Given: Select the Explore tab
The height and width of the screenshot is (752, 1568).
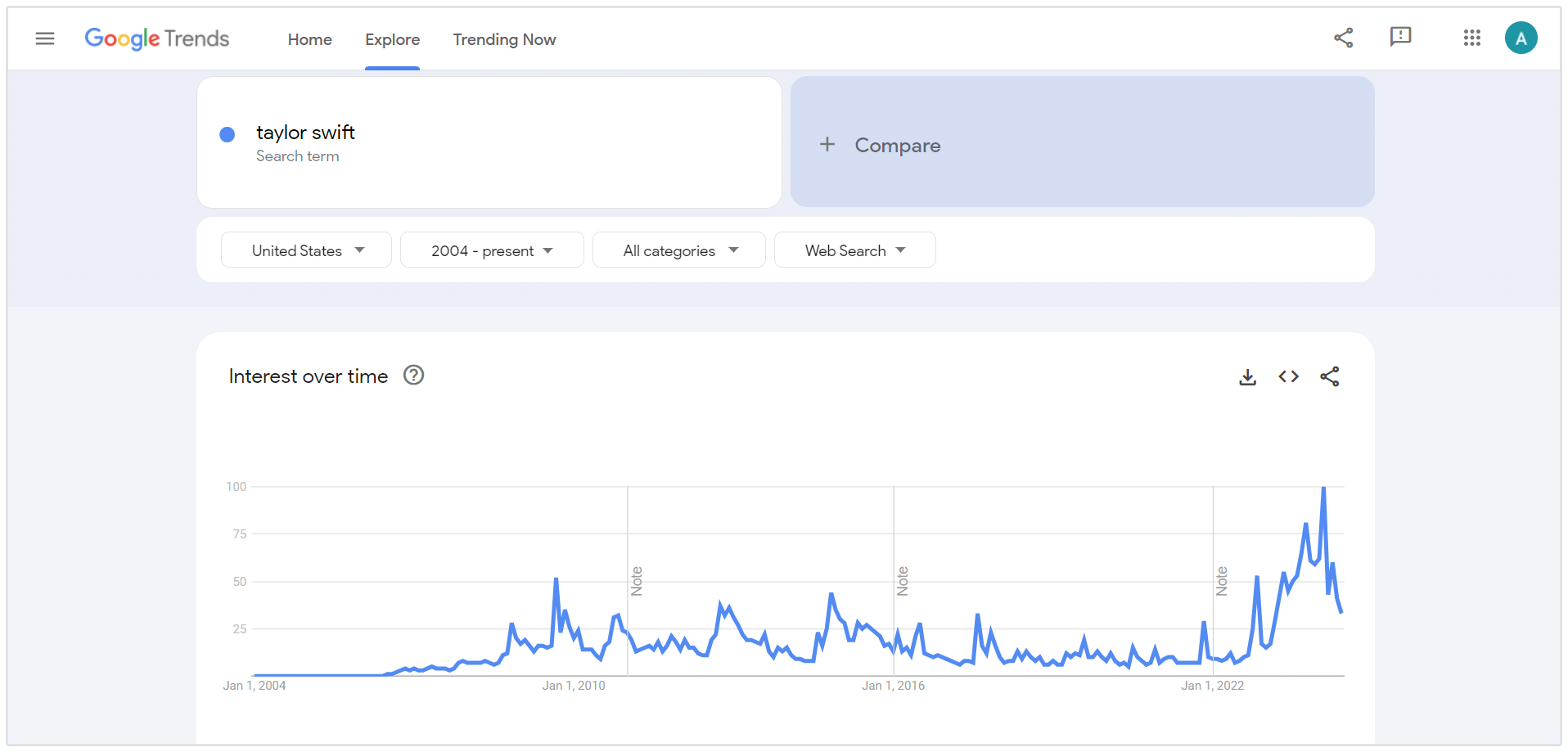Looking at the screenshot, I should click(x=392, y=39).
